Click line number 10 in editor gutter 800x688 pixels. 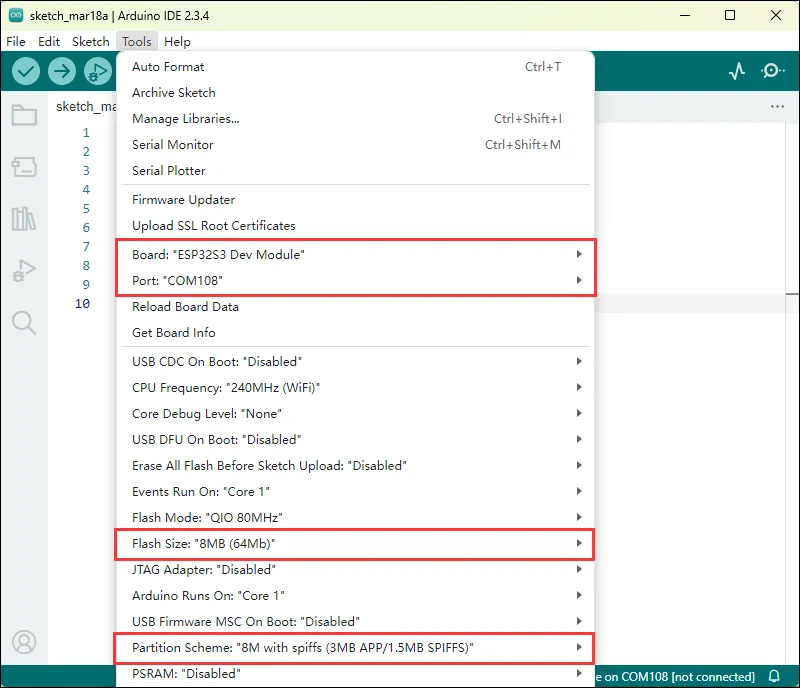(x=82, y=304)
